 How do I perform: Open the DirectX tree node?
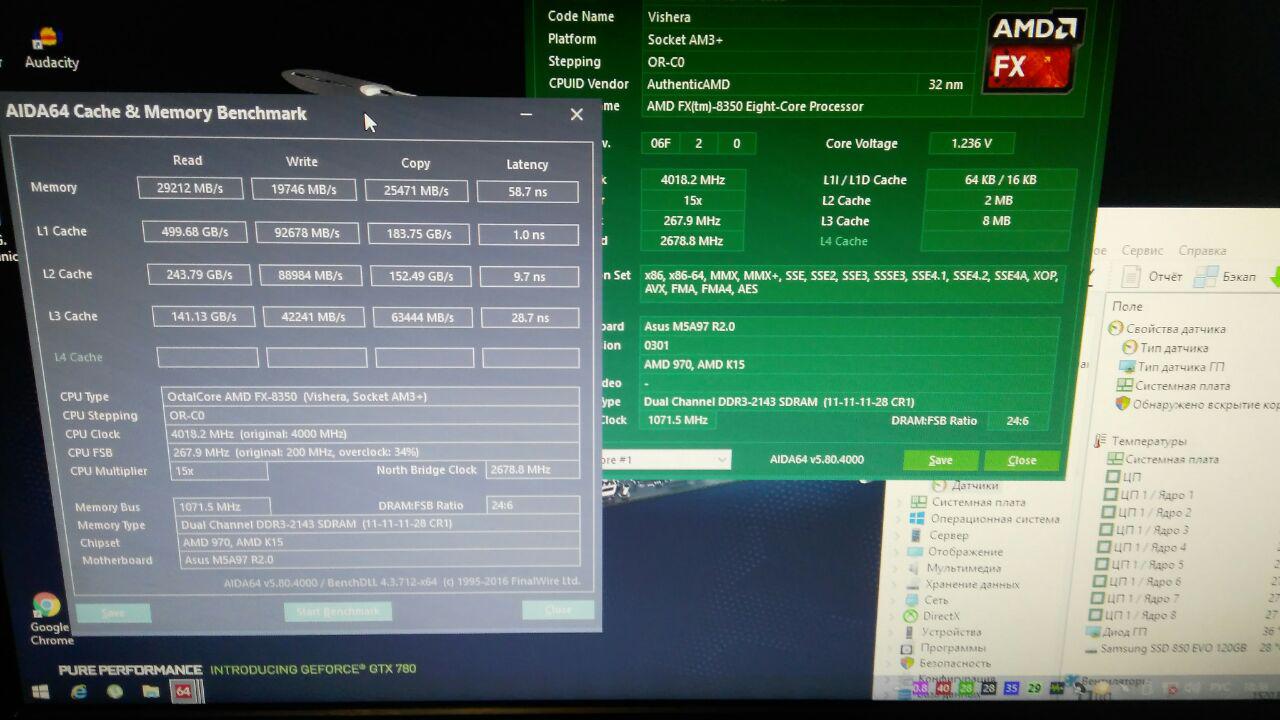pyautogui.click(x=930, y=616)
